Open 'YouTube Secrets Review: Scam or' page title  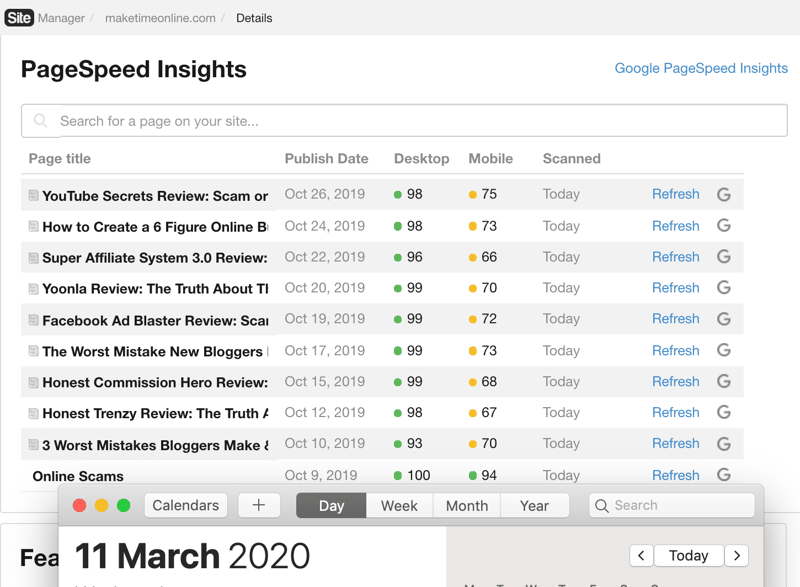point(155,196)
